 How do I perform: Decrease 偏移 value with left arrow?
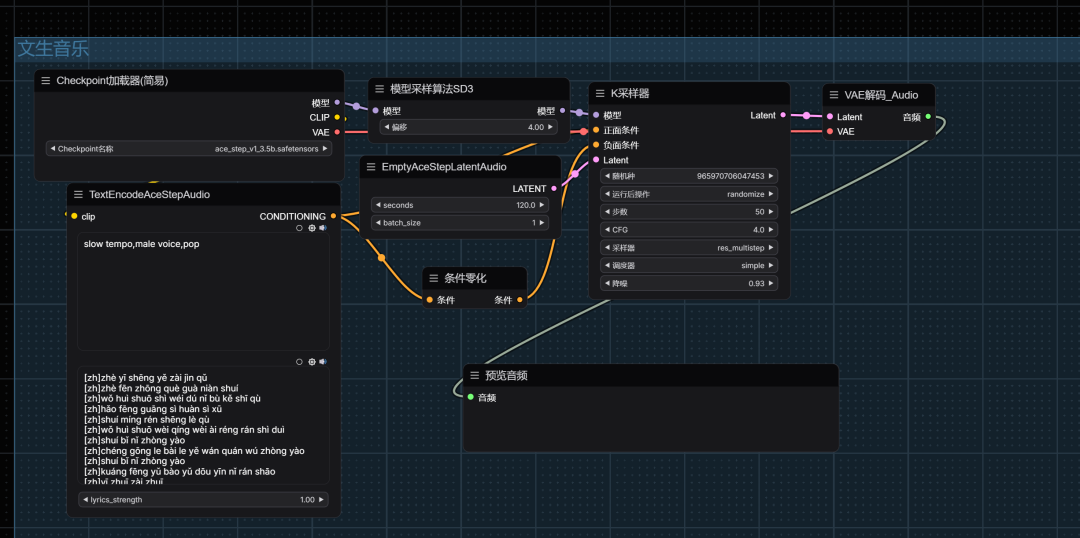(386, 127)
